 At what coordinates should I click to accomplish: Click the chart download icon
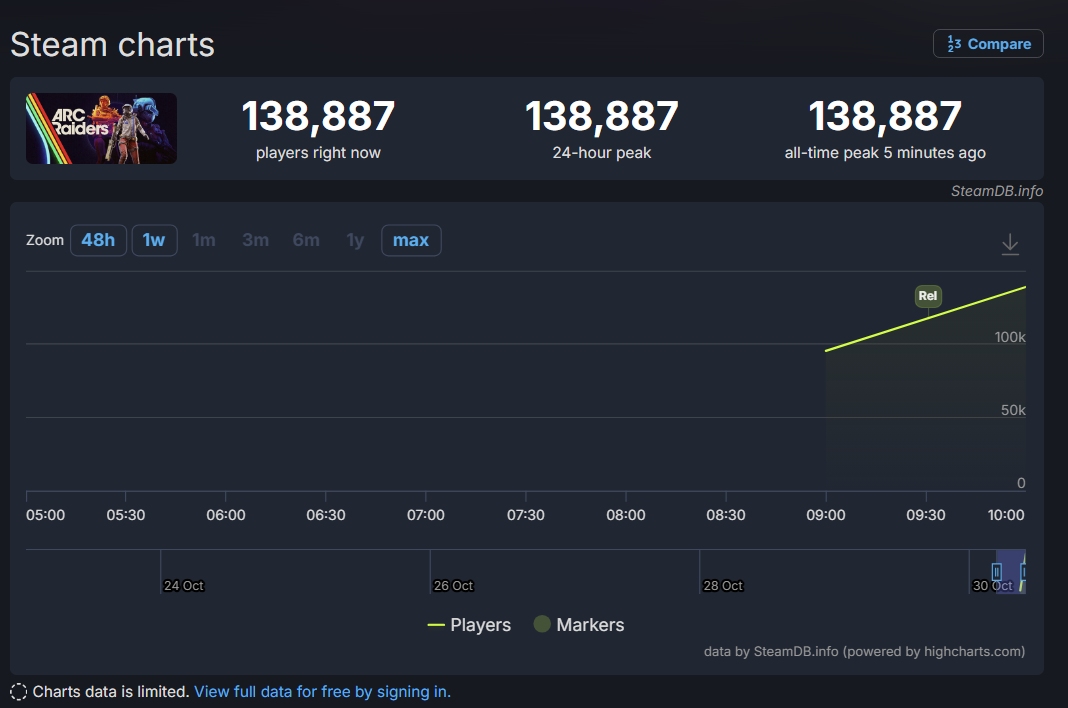coord(1010,244)
